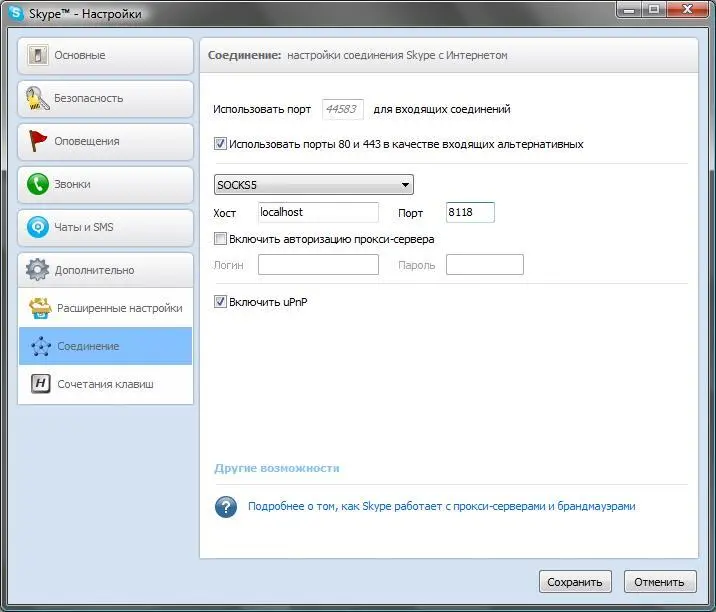Click the blue chat icon beside Чаты и SMS

(x=39, y=228)
